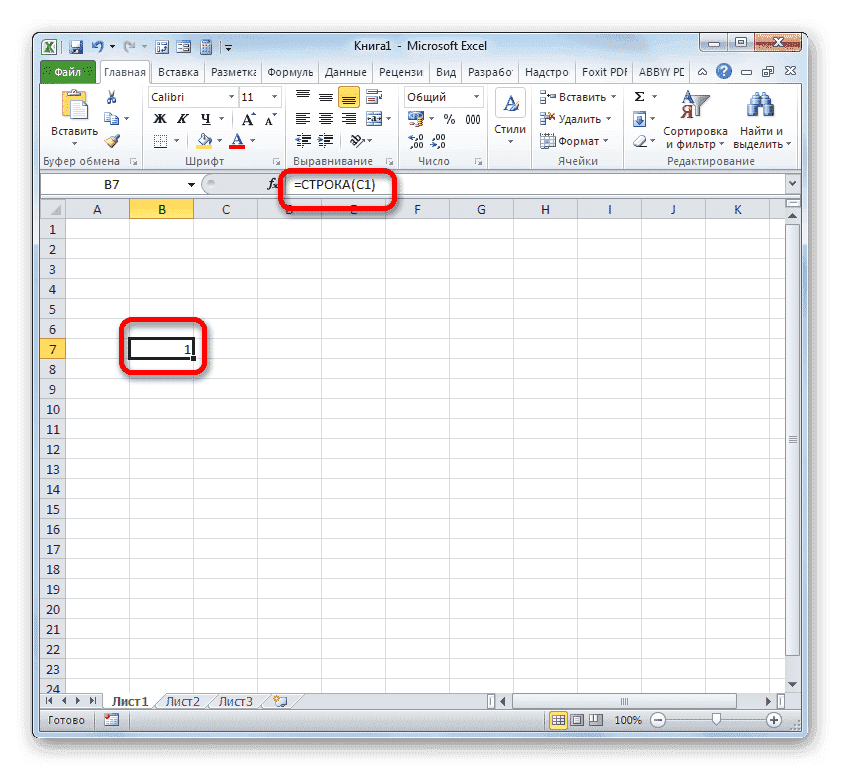Click the percent style icon
The height and width of the screenshot is (771, 841).
point(450,118)
